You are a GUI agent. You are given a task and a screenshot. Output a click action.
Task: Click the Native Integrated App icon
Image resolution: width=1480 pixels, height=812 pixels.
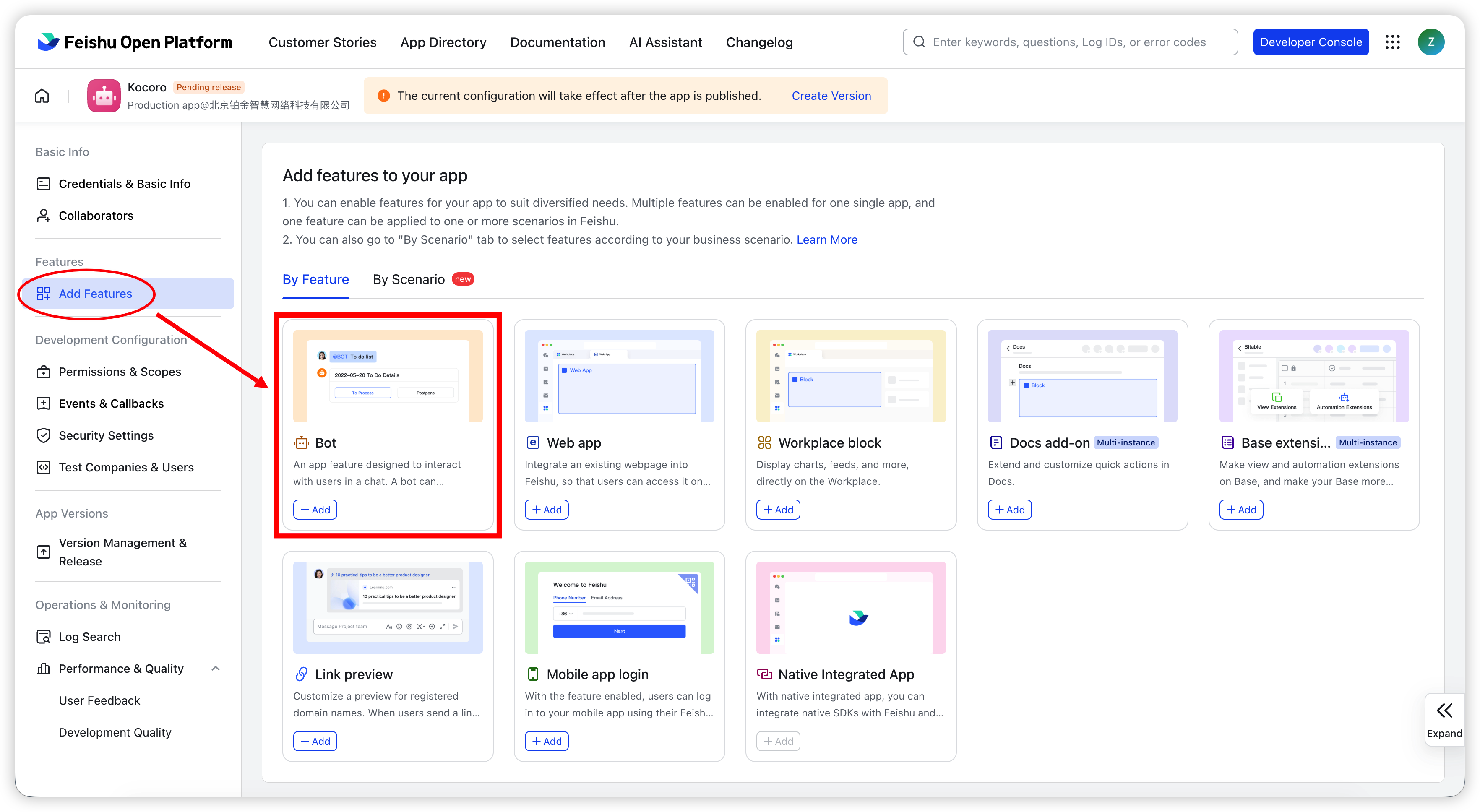tap(765, 674)
